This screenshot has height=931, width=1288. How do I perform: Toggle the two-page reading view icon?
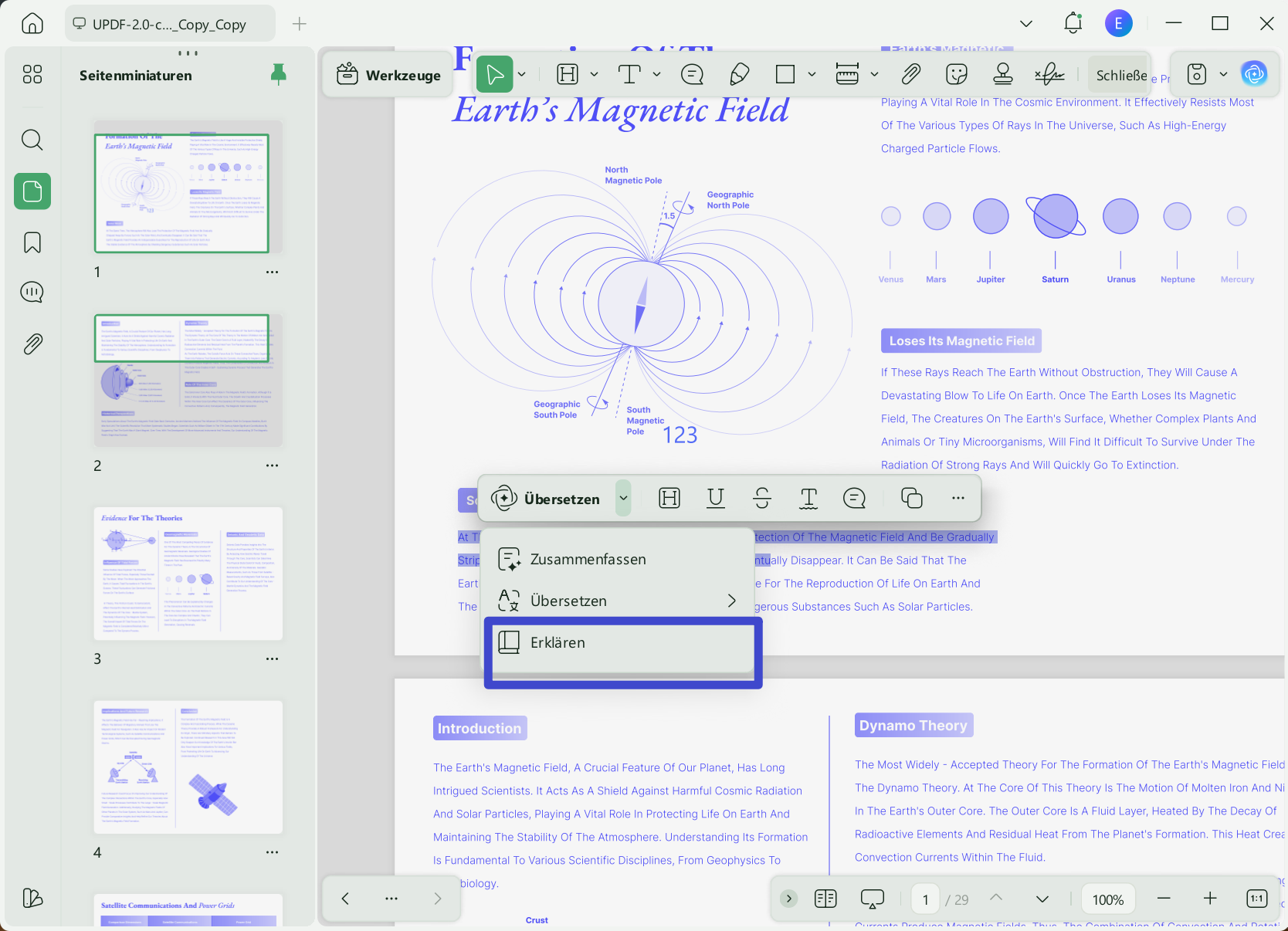(x=825, y=899)
